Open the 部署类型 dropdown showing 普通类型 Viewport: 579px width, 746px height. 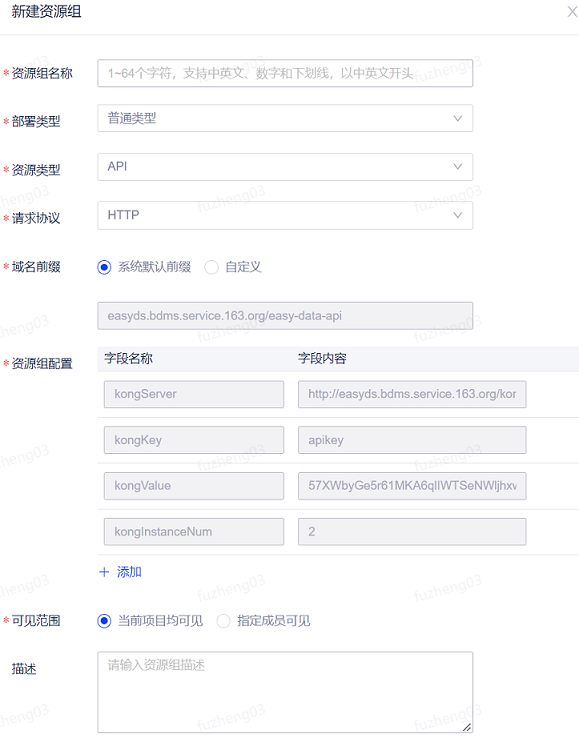click(285, 118)
